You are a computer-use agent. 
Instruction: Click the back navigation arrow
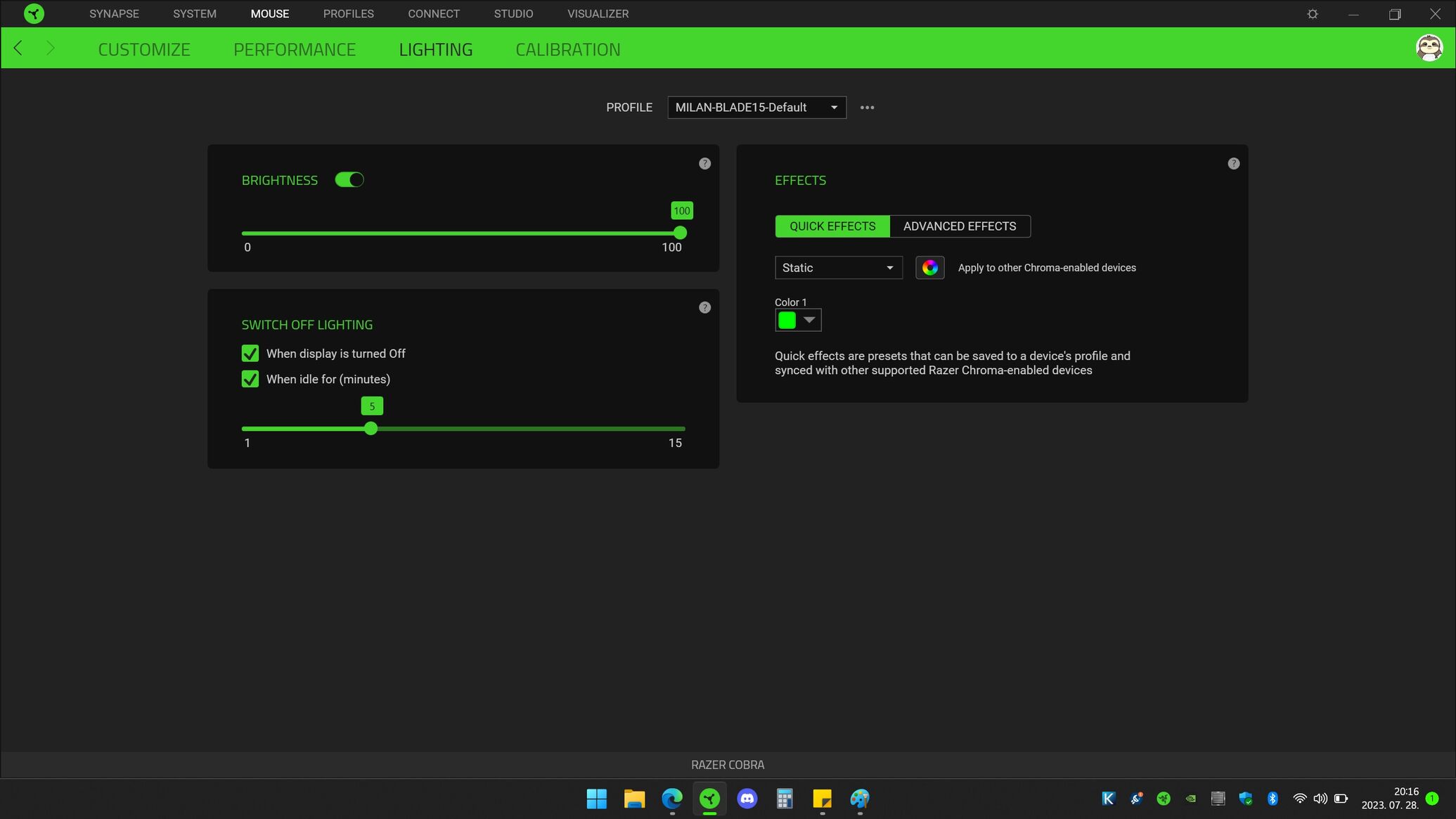tap(18, 48)
